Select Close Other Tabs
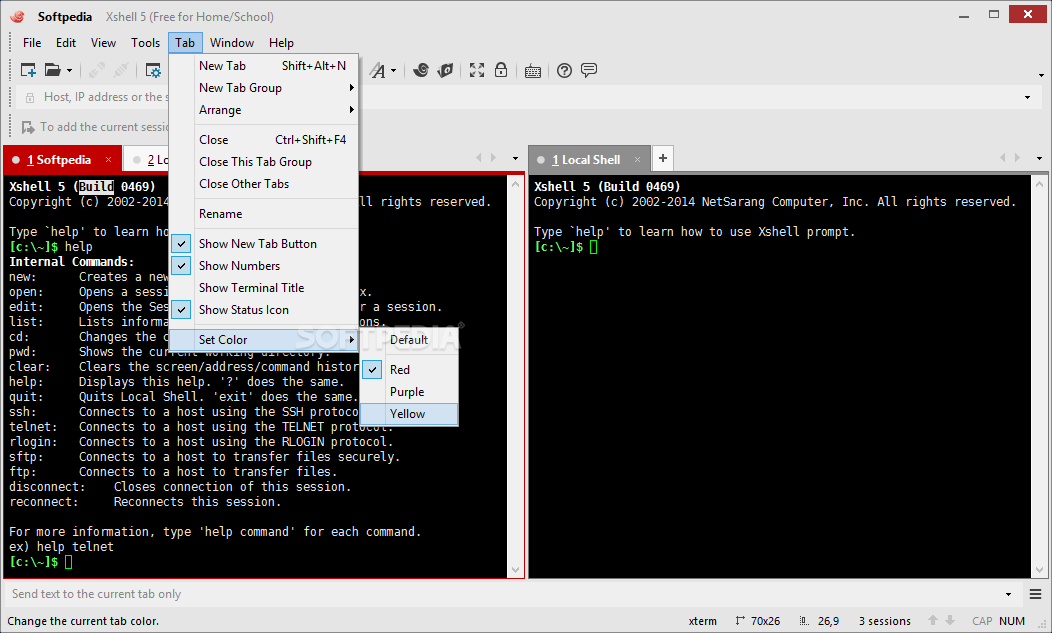Screen dimensions: 1052x633 tap(264, 184)
